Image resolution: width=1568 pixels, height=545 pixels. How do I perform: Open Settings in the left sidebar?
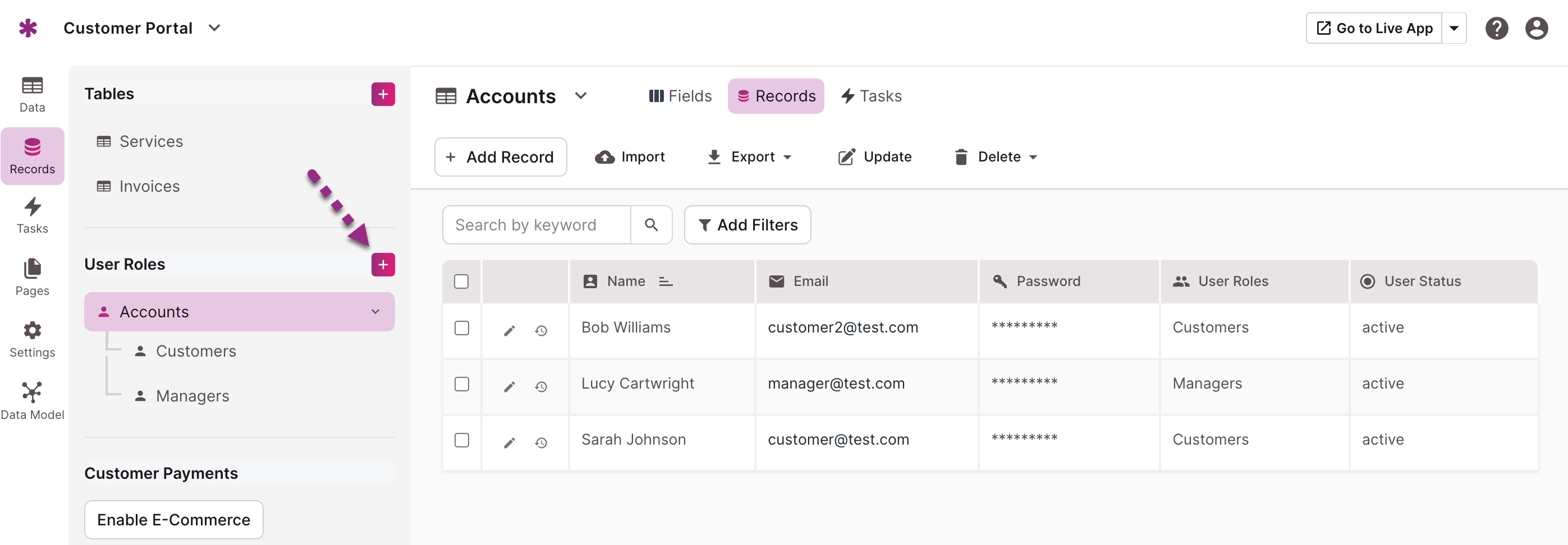(32, 339)
